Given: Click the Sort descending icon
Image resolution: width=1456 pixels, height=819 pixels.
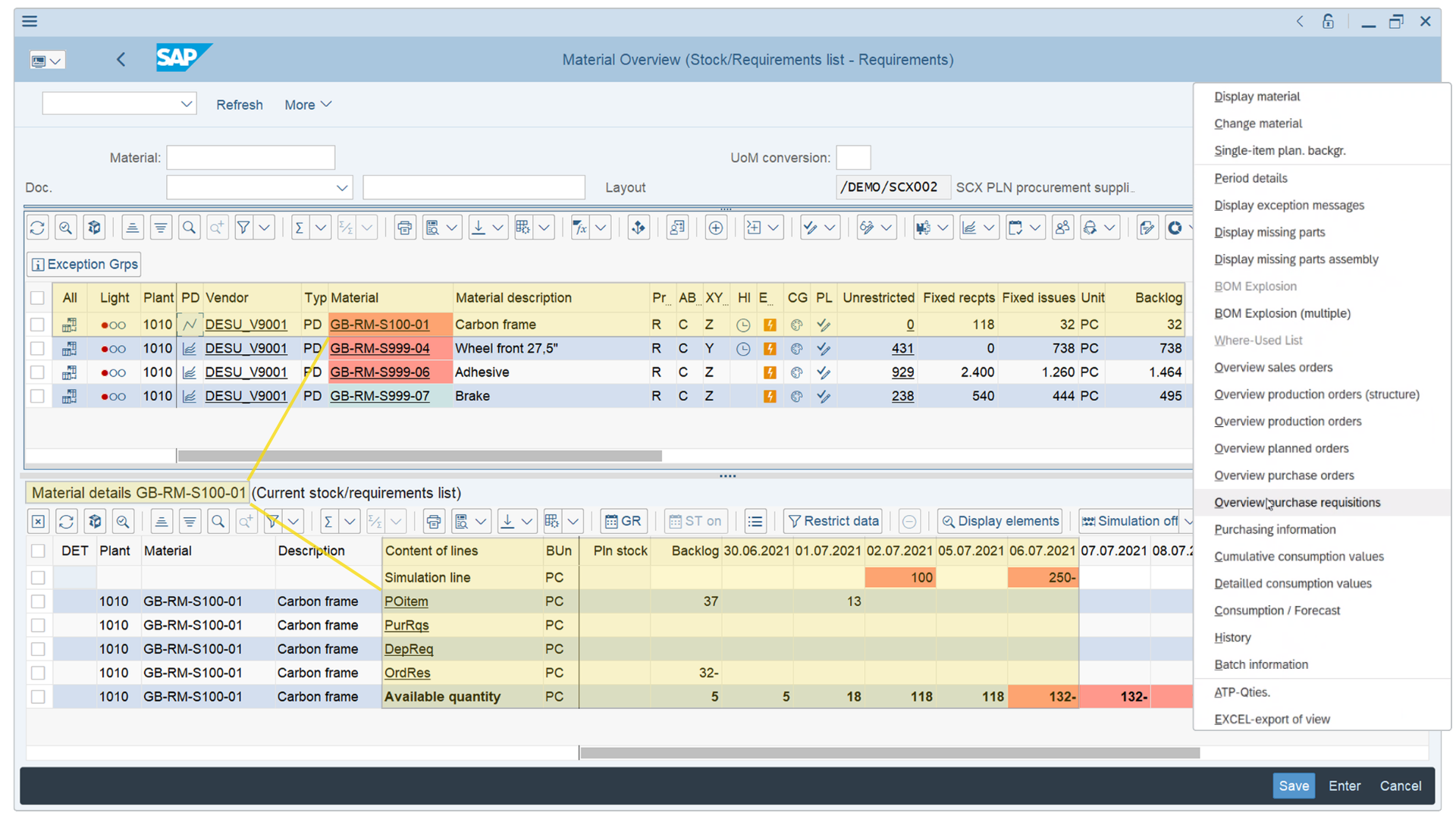Looking at the screenshot, I should pos(161,227).
